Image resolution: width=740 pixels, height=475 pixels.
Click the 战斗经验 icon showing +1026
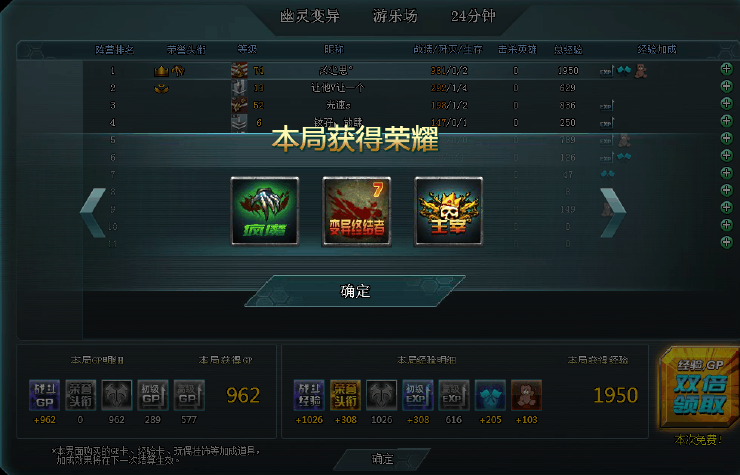pyautogui.click(x=309, y=395)
